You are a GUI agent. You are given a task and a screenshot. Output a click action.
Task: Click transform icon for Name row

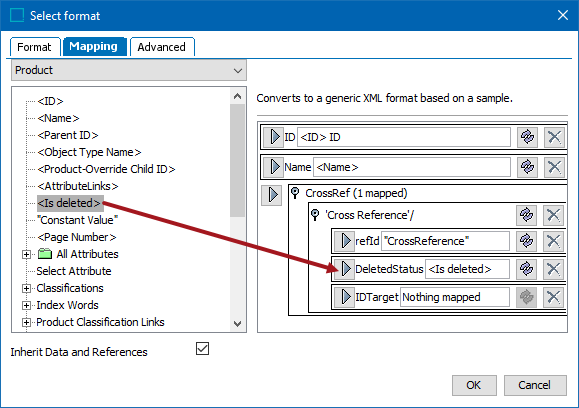[527, 167]
